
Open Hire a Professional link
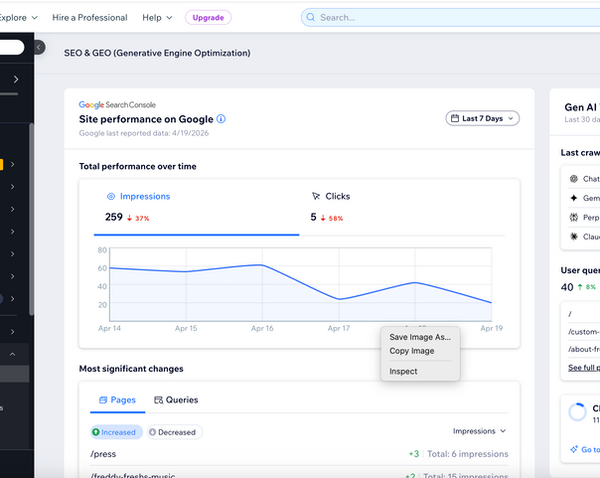pos(90,18)
